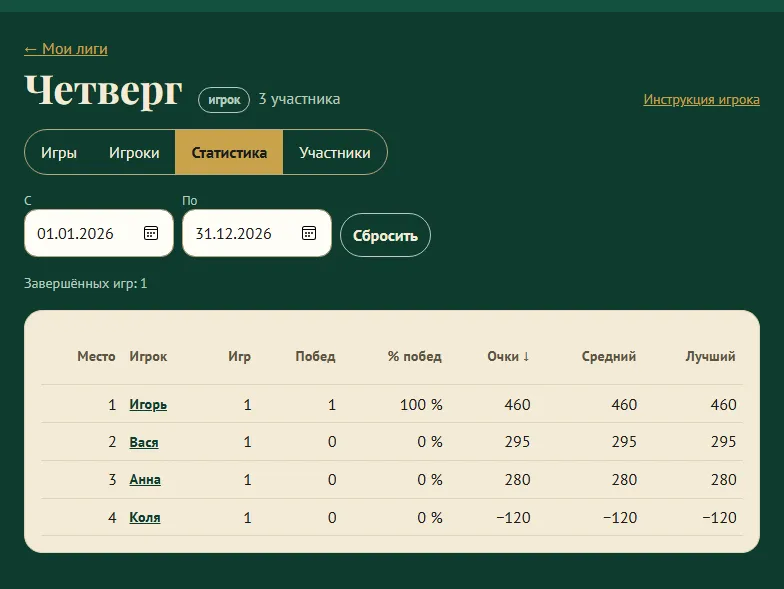Click 'Завершённых игр: 1' text
This screenshot has height=589, width=784.
[x=86, y=284]
